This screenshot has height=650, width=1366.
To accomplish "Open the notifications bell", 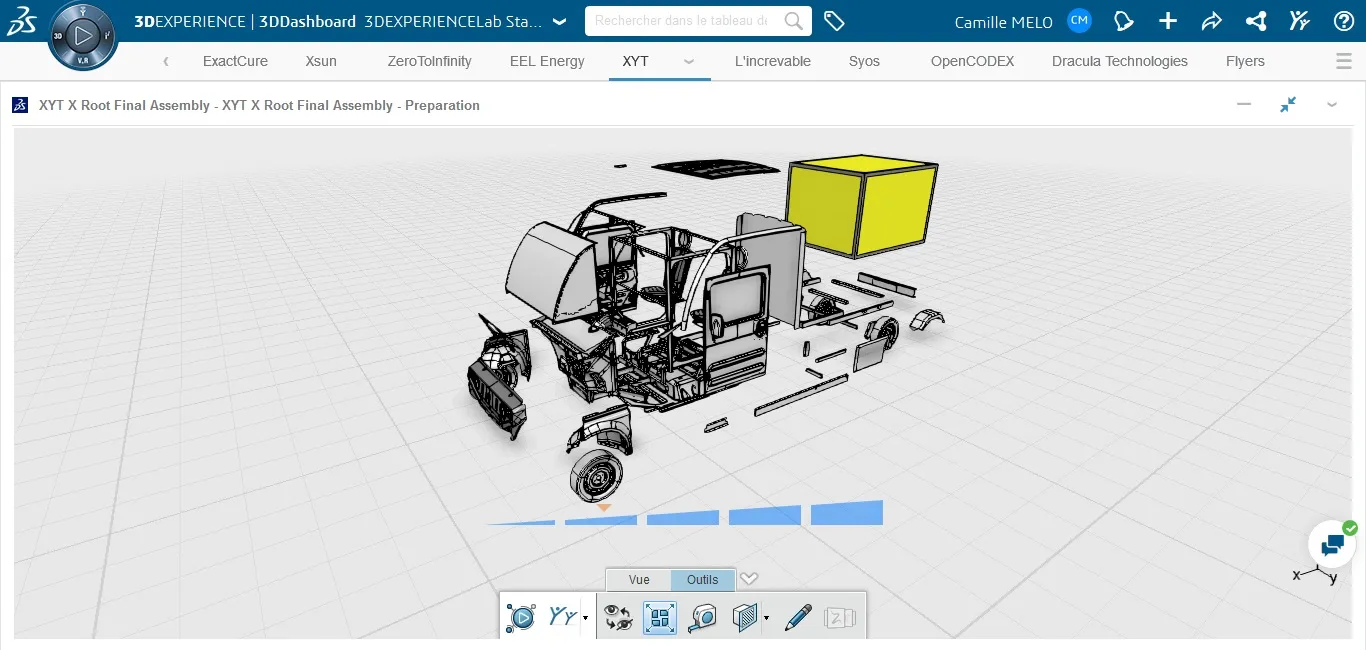I will coord(1123,20).
